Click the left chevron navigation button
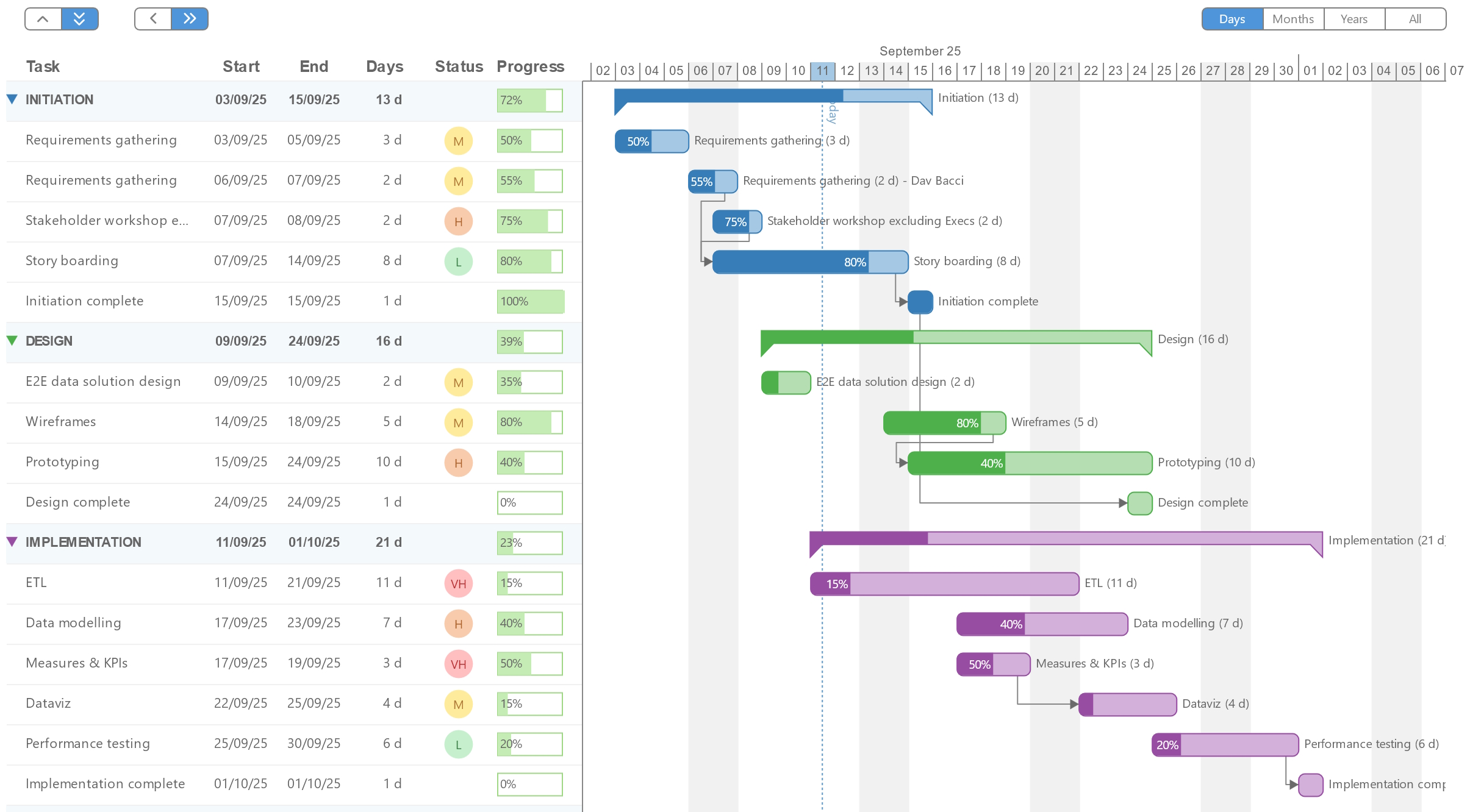Viewport: 1470px width, 812px height. point(152,19)
